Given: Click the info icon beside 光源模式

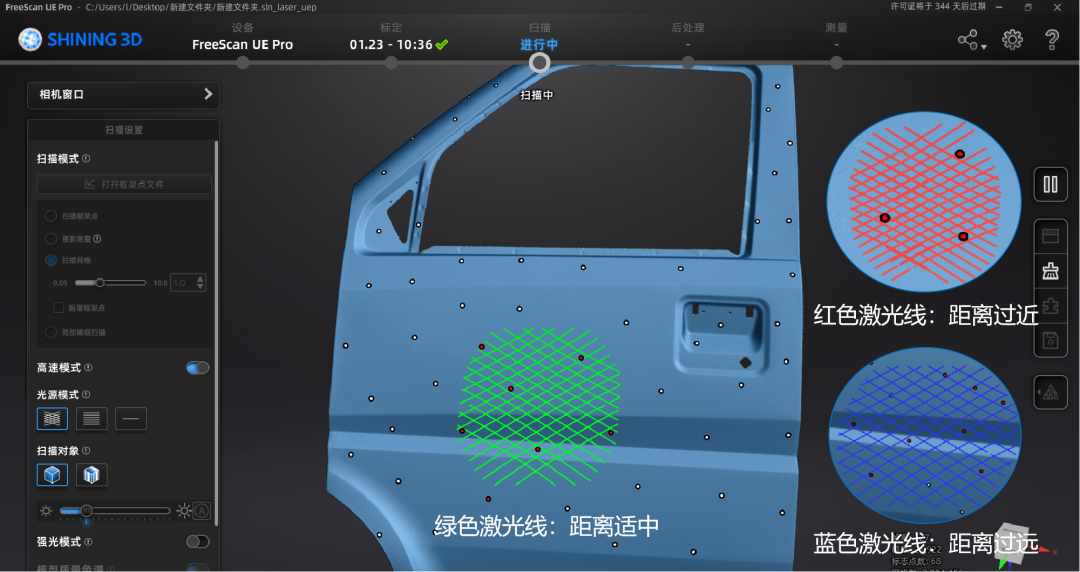Looking at the screenshot, I should point(86,394).
